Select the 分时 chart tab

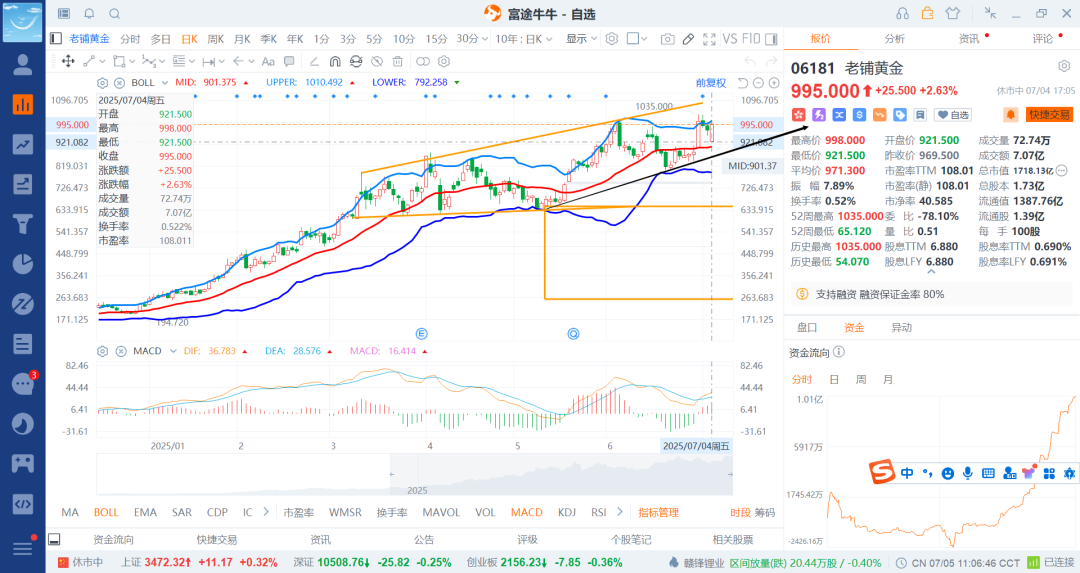pos(130,39)
